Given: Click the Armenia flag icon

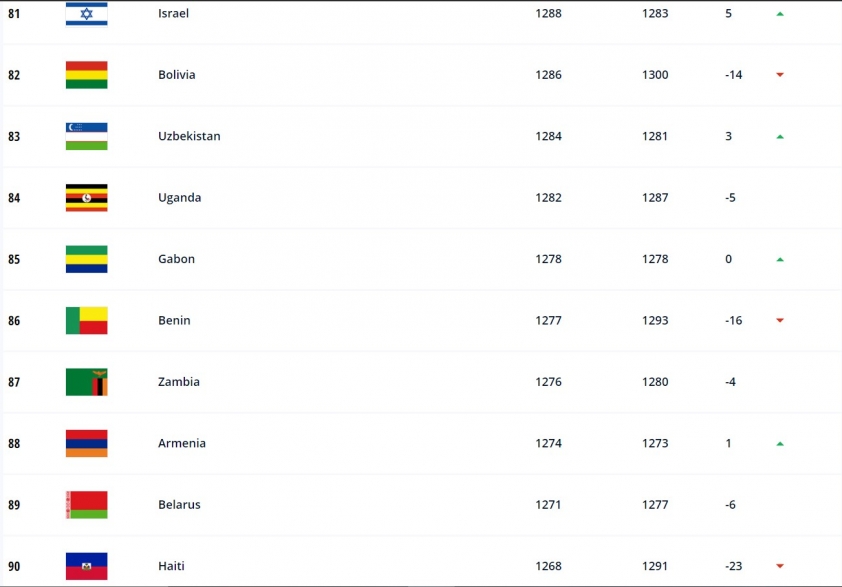Looking at the screenshot, I should coord(86,443).
